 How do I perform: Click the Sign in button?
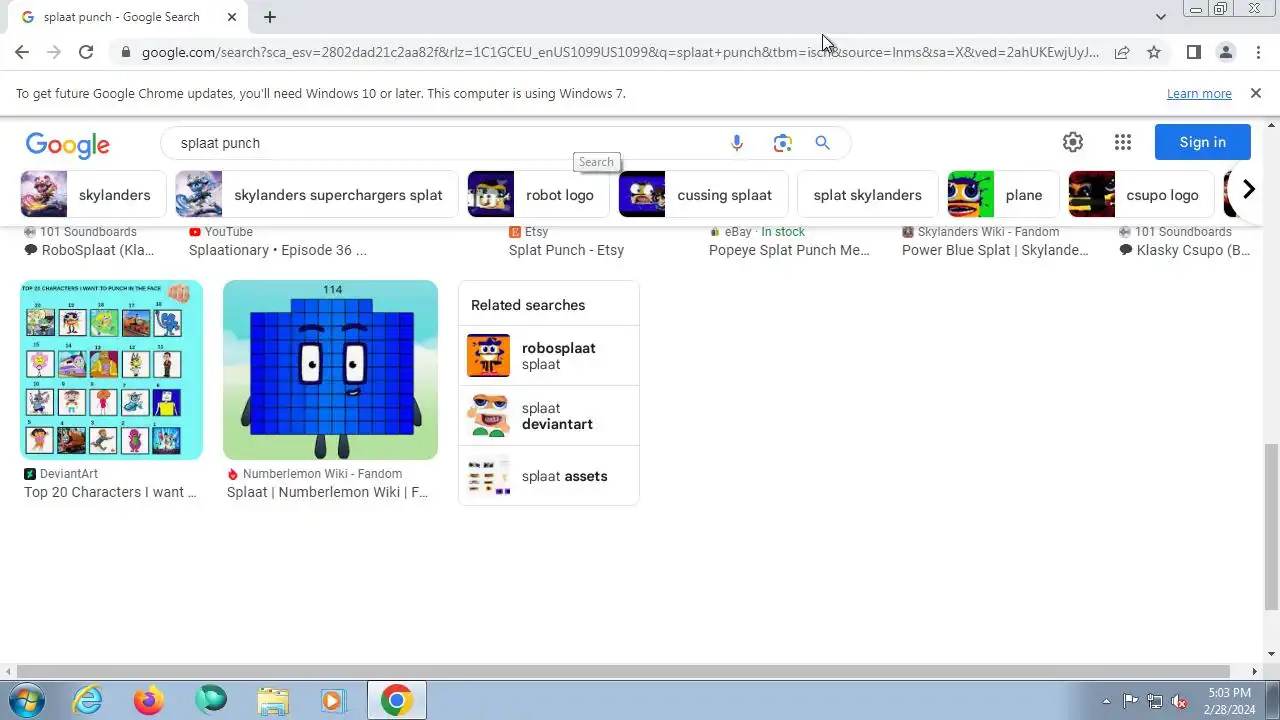tap(1202, 142)
